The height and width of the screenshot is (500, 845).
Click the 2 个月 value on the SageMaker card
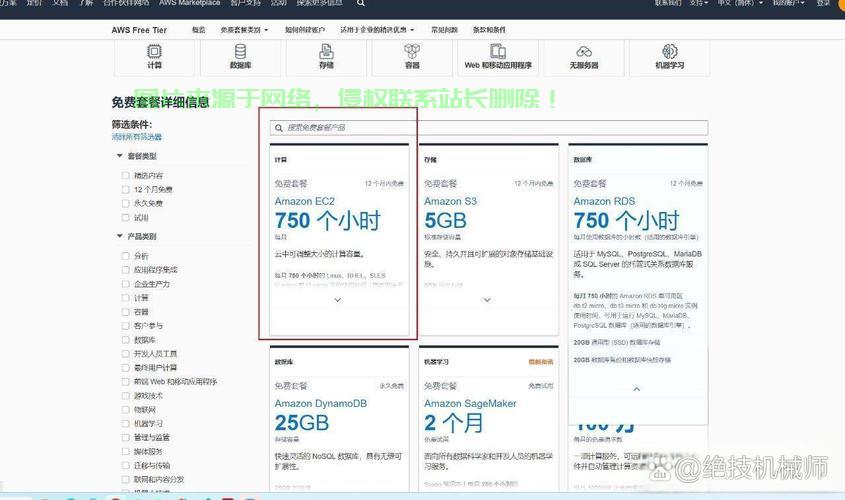click(454, 423)
